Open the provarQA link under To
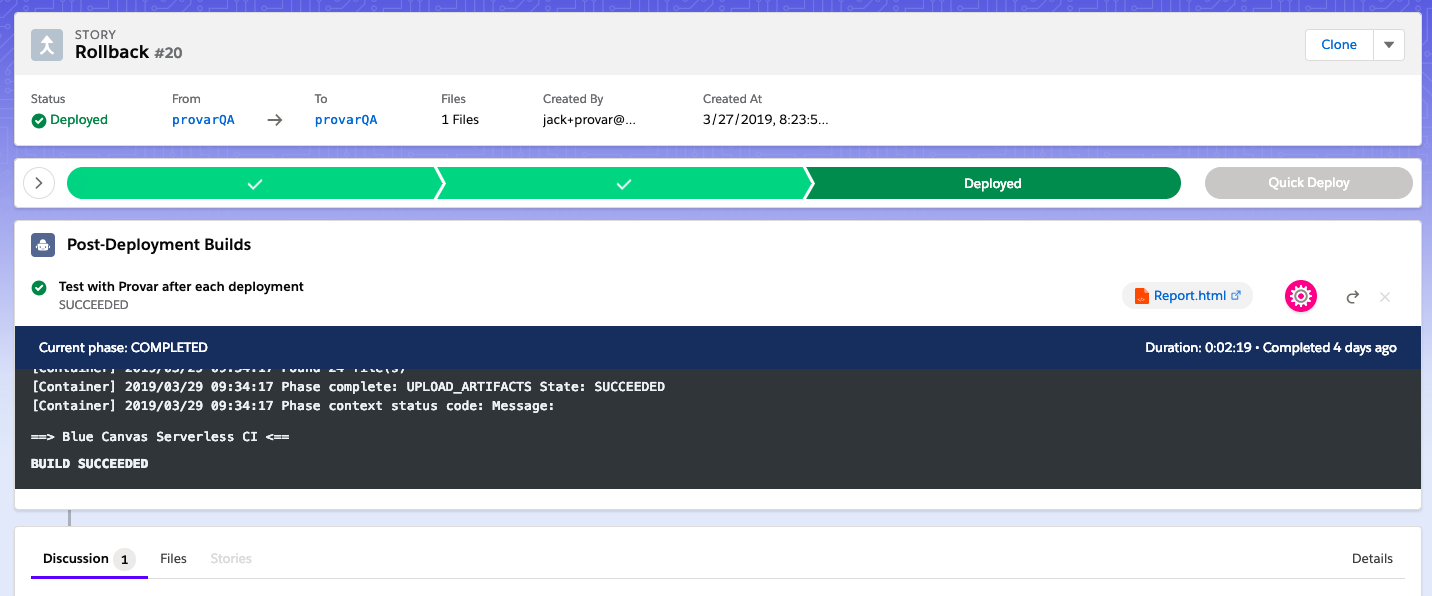This screenshot has width=1432, height=596. [x=346, y=120]
